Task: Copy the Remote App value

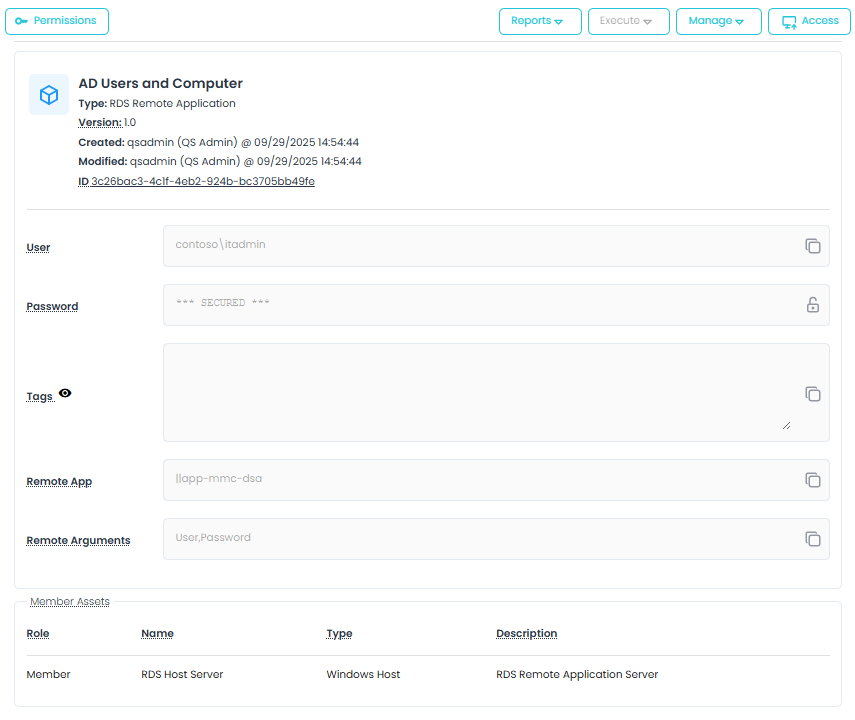Action: pyautogui.click(x=813, y=480)
